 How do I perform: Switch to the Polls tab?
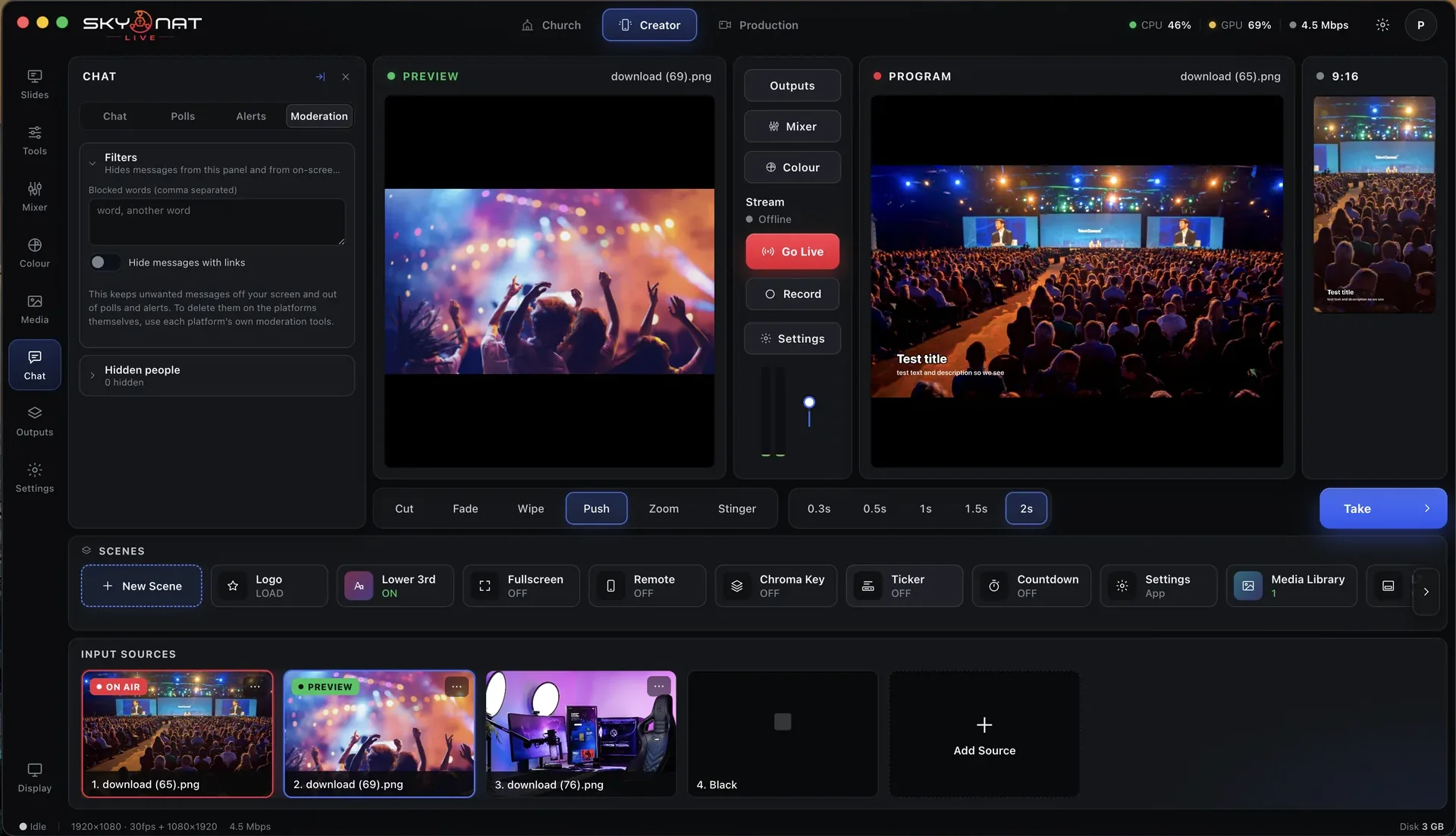point(183,116)
